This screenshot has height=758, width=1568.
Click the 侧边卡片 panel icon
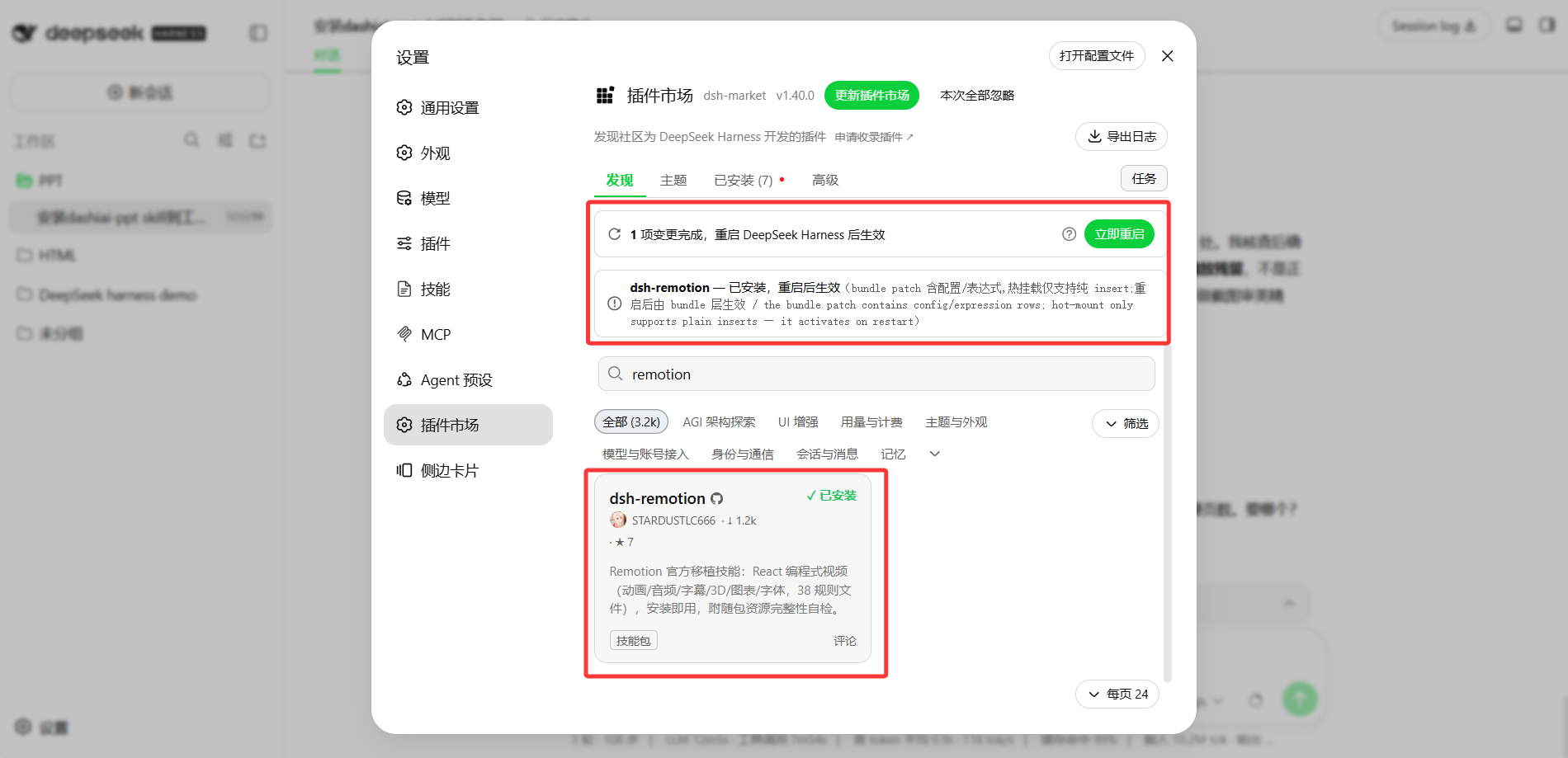[x=404, y=470]
